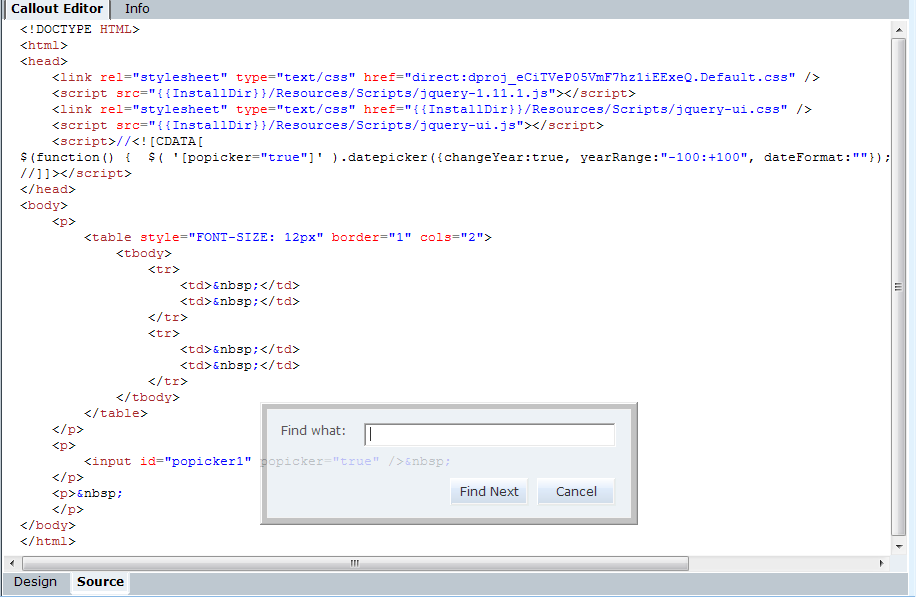Cancel the find dialog

point(576,491)
